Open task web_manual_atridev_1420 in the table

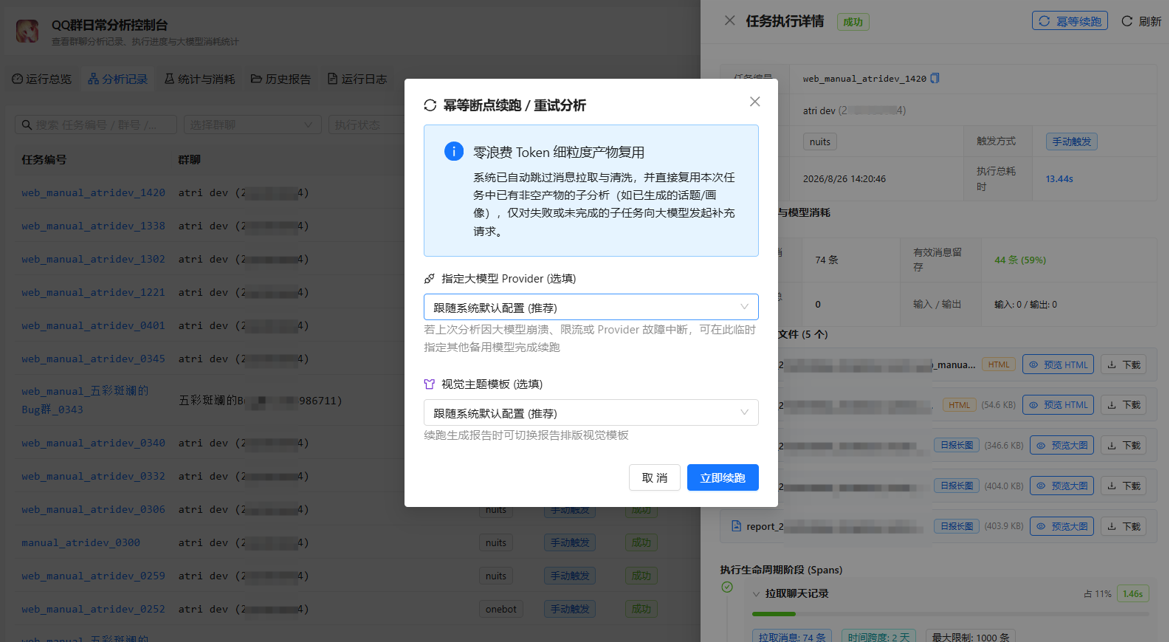click(93, 192)
